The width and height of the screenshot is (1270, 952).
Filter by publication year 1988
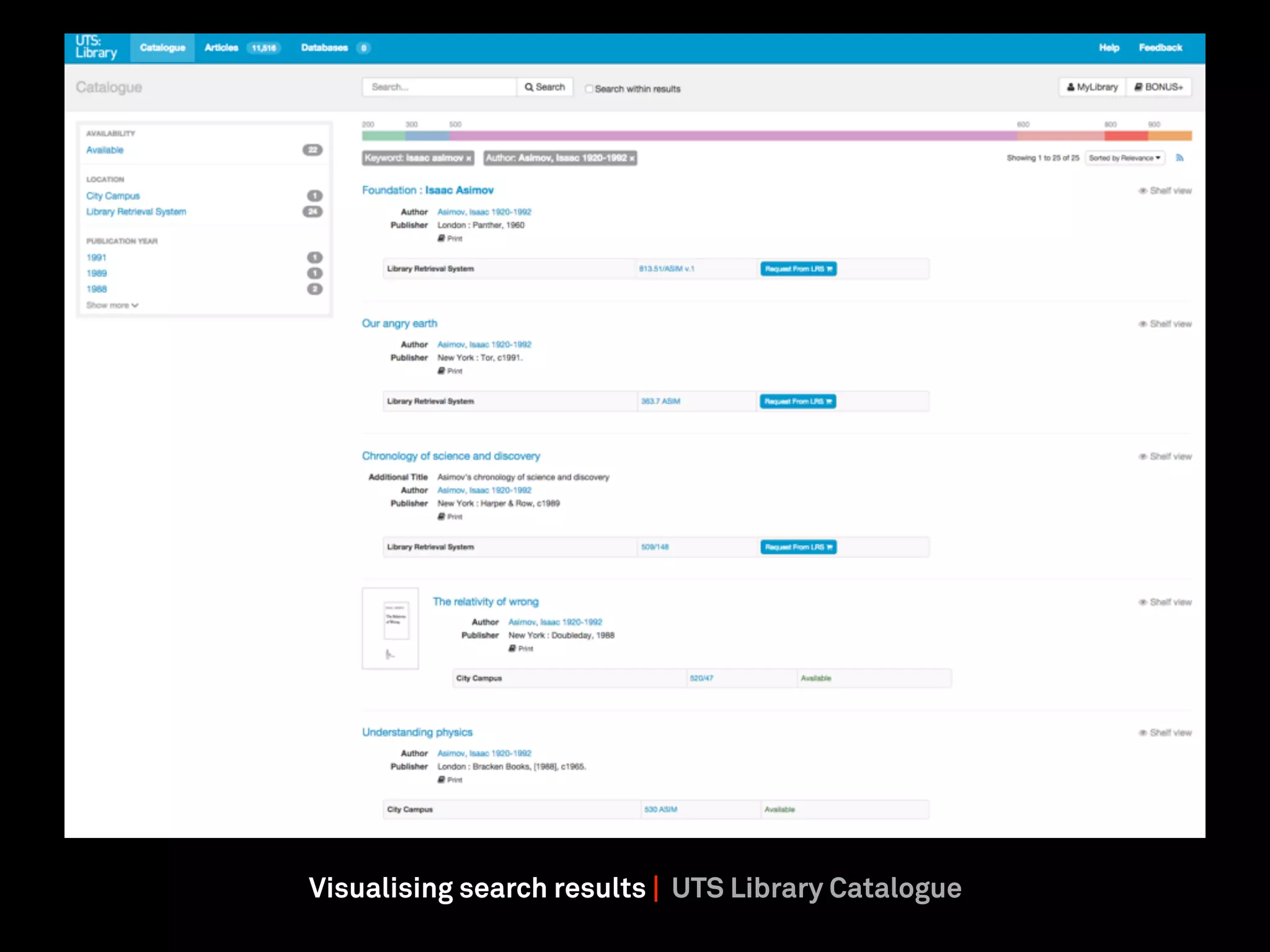point(96,289)
